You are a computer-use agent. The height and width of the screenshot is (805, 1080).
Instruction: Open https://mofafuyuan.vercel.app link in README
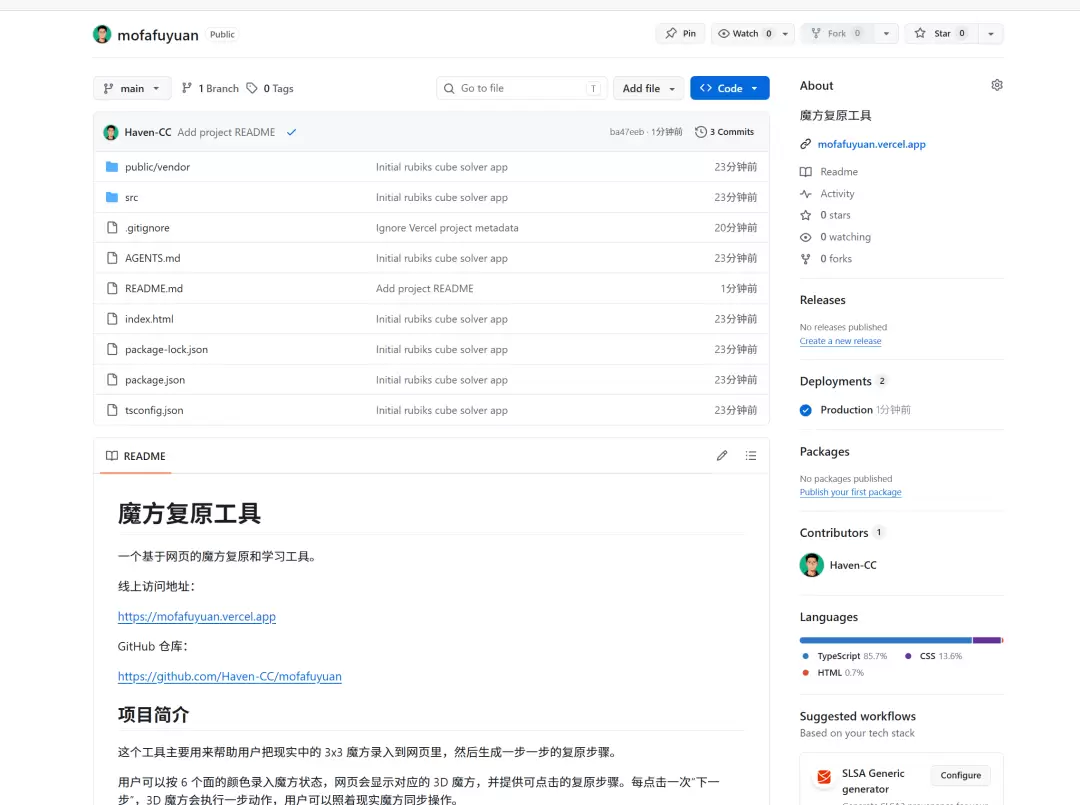196,616
